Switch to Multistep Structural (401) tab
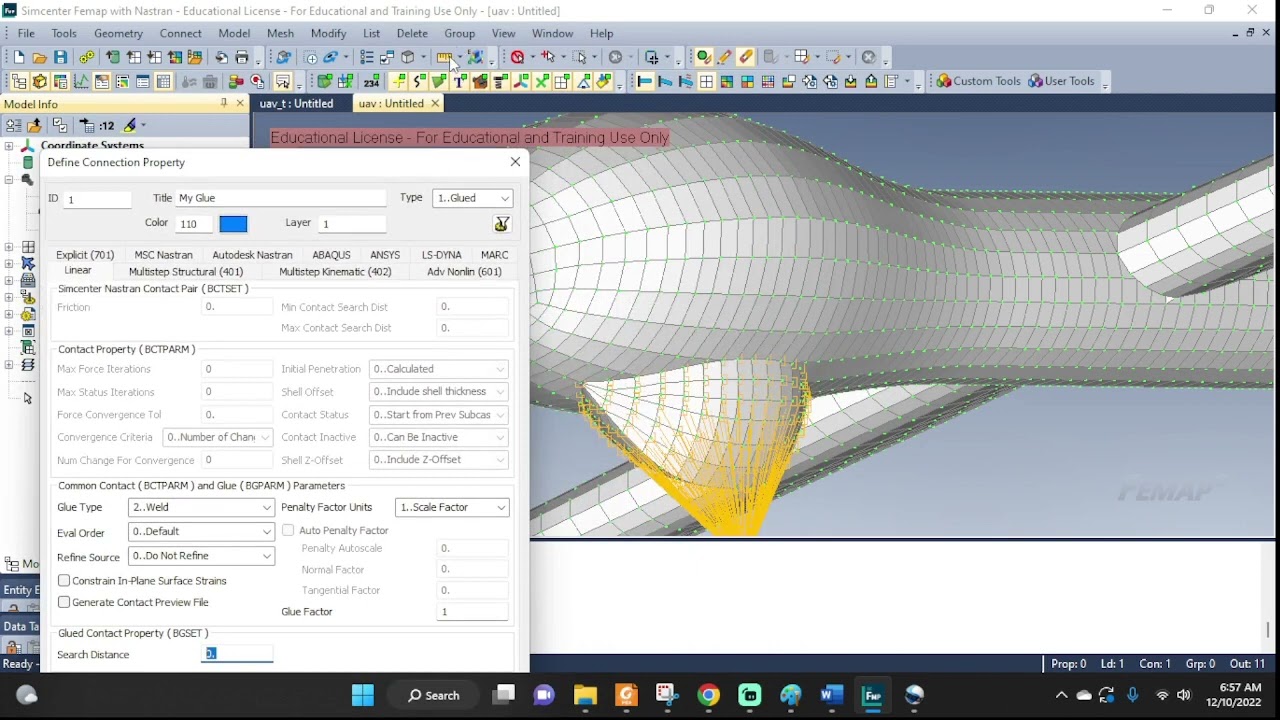 186,272
